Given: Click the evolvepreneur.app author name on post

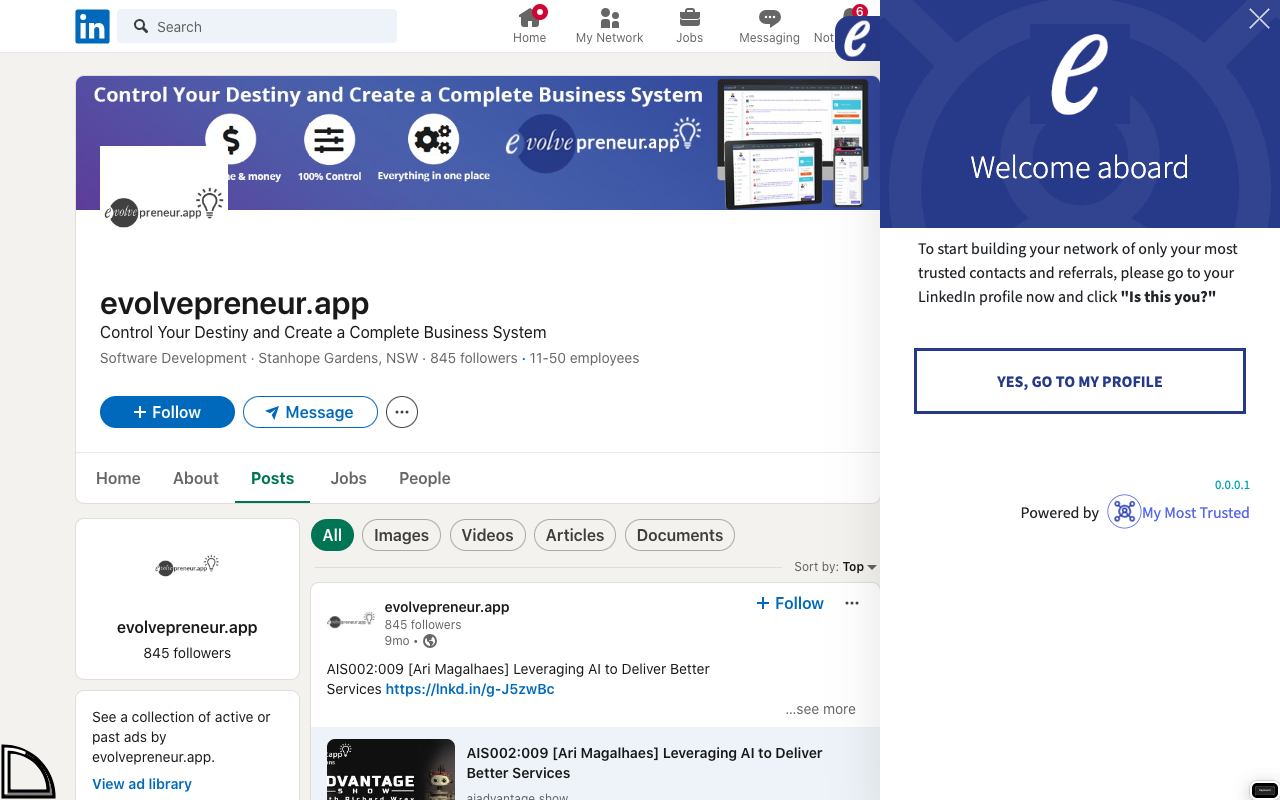Looking at the screenshot, I should (x=447, y=607).
